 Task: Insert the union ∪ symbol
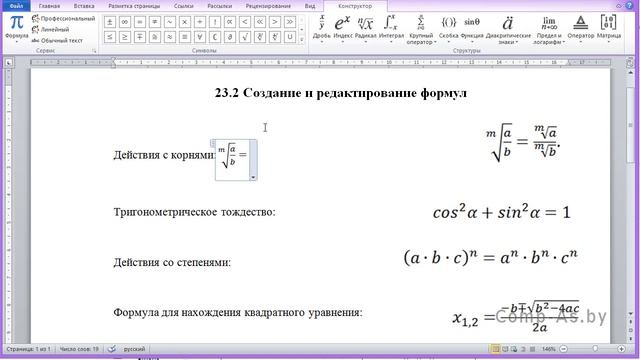point(290,37)
